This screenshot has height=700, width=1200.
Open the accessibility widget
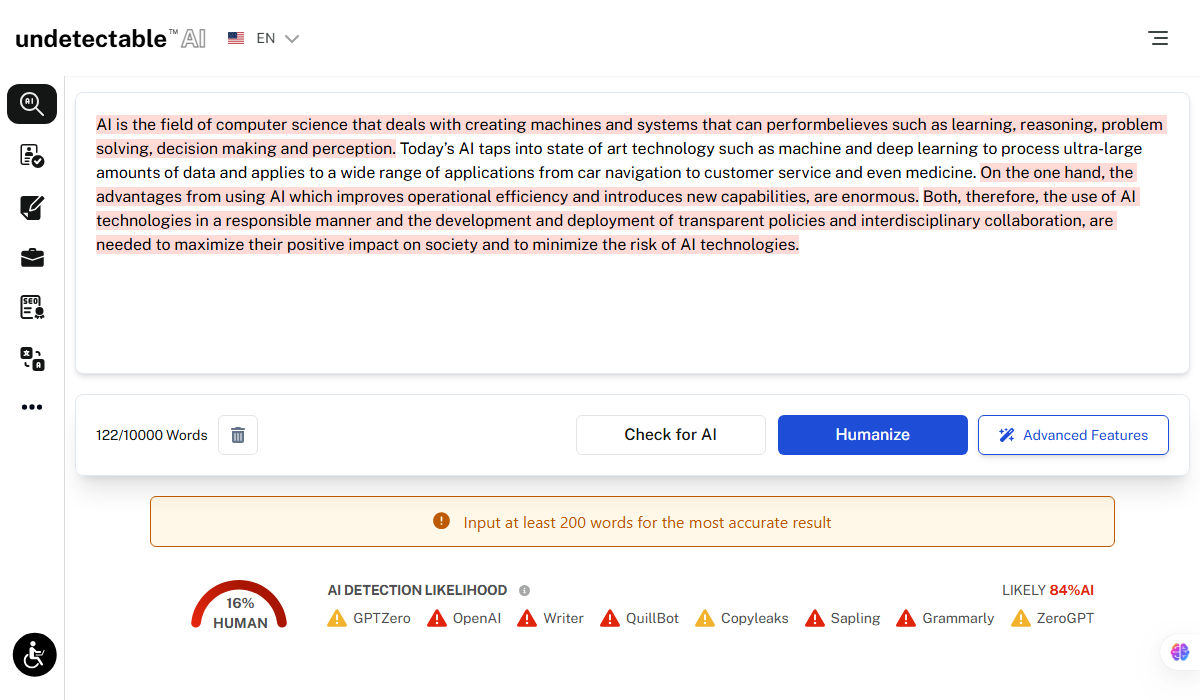click(x=35, y=655)
